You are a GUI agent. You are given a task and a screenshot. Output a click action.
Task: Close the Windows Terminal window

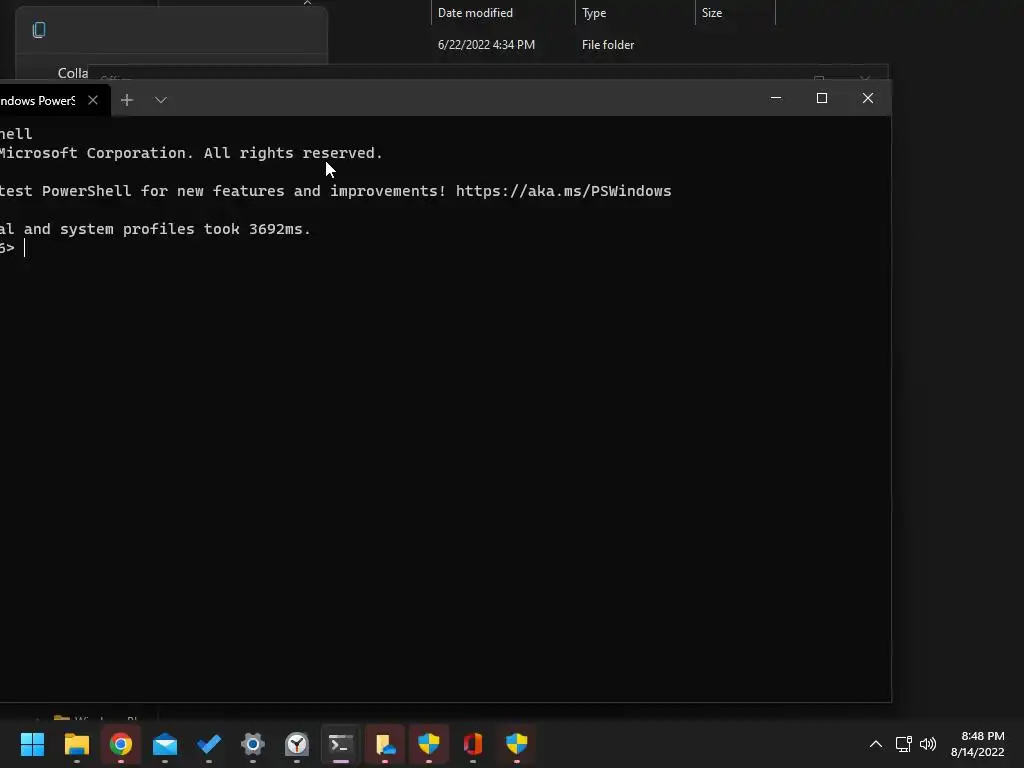[x=867, y=98]
